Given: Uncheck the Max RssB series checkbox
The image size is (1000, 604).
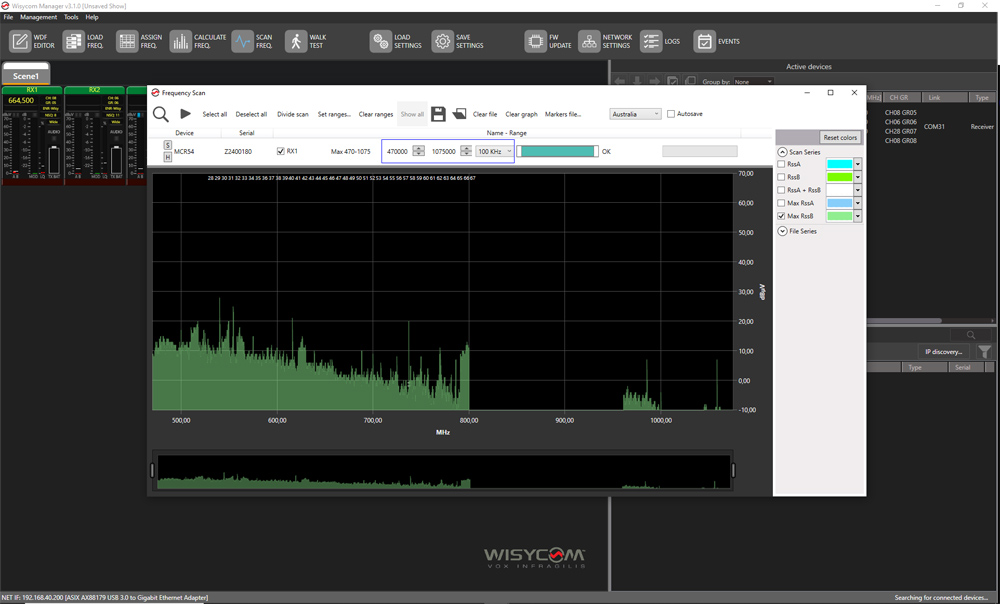Looking at the screenshot, I should point(782,216).
